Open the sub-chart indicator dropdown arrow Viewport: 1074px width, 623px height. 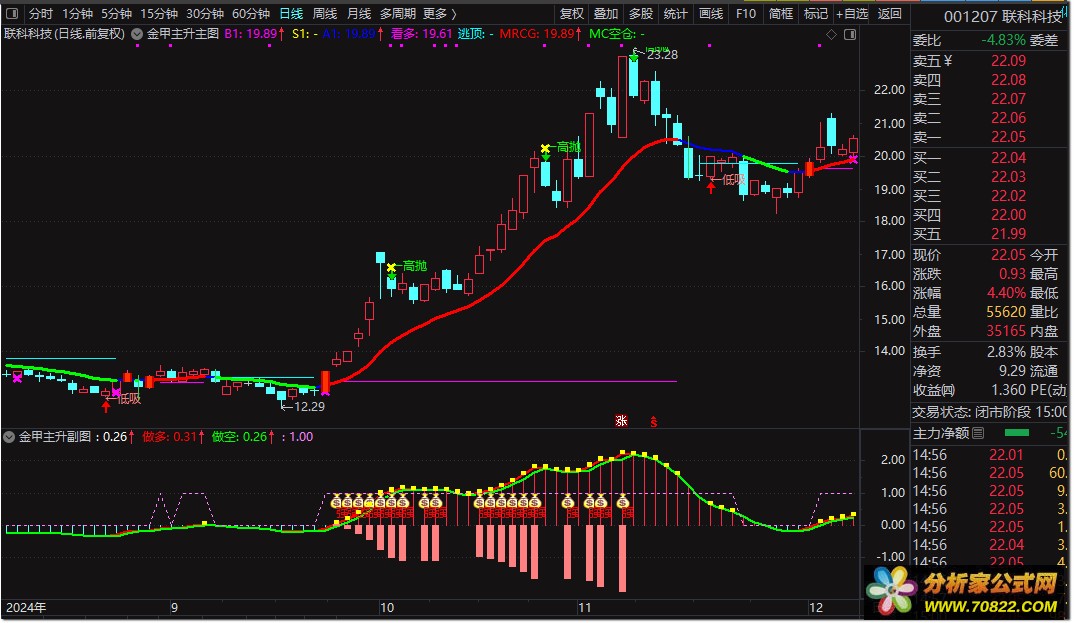coord(9,437)
